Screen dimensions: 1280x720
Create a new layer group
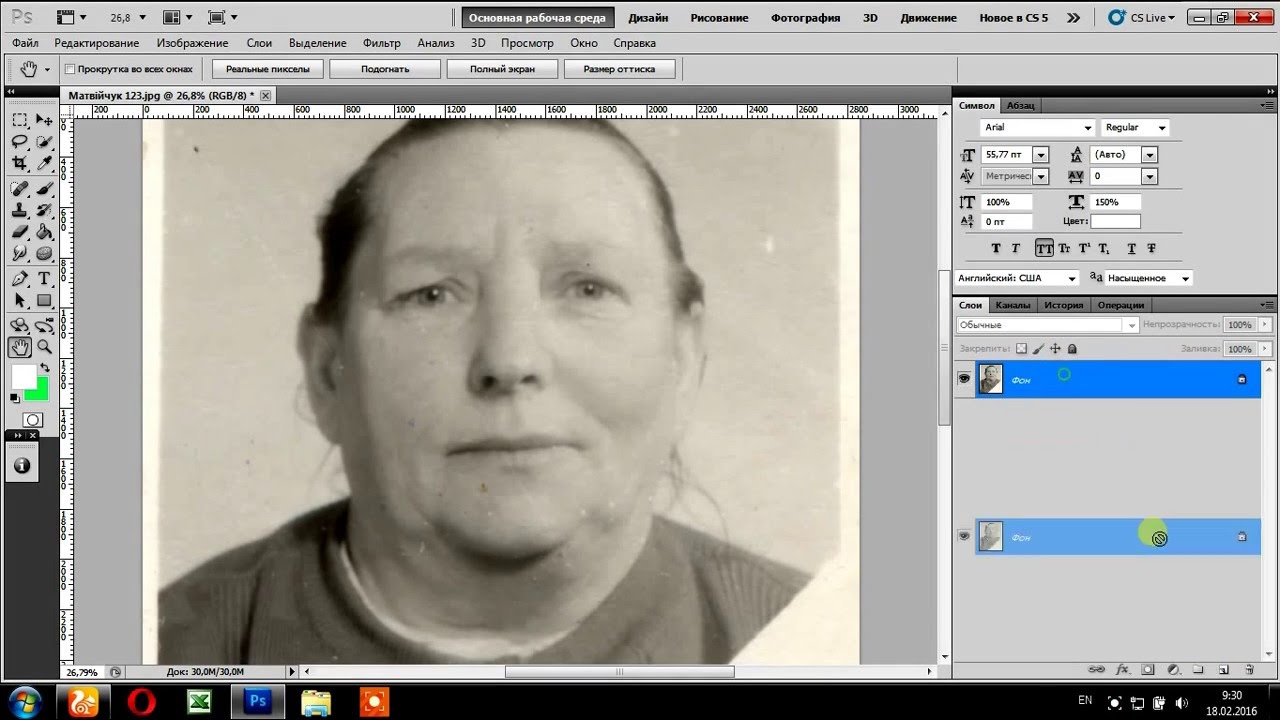1198,669
